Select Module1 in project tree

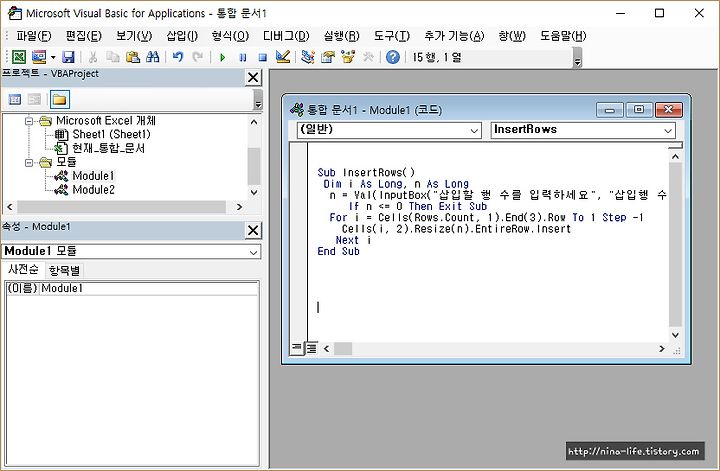coord(94,176)
